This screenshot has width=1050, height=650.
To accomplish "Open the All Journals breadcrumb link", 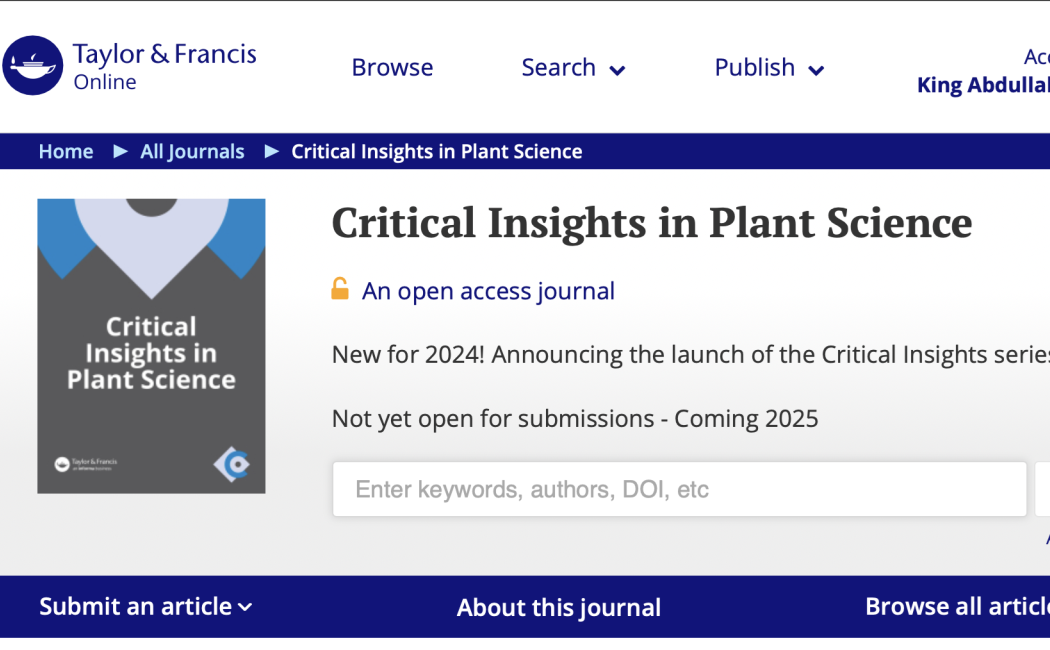I will [x=192, y=151].
